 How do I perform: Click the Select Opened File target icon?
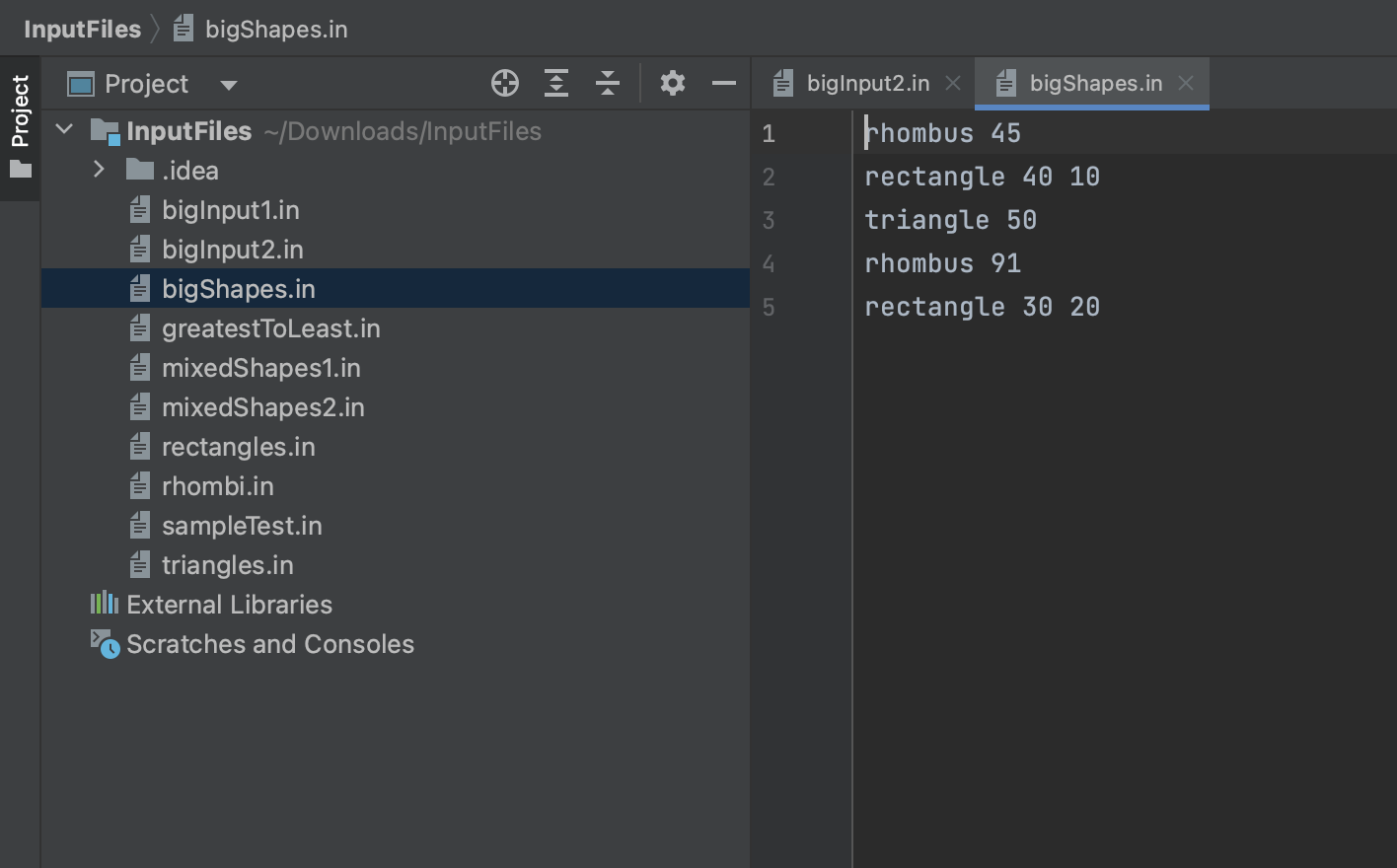(x=505, y=84)
